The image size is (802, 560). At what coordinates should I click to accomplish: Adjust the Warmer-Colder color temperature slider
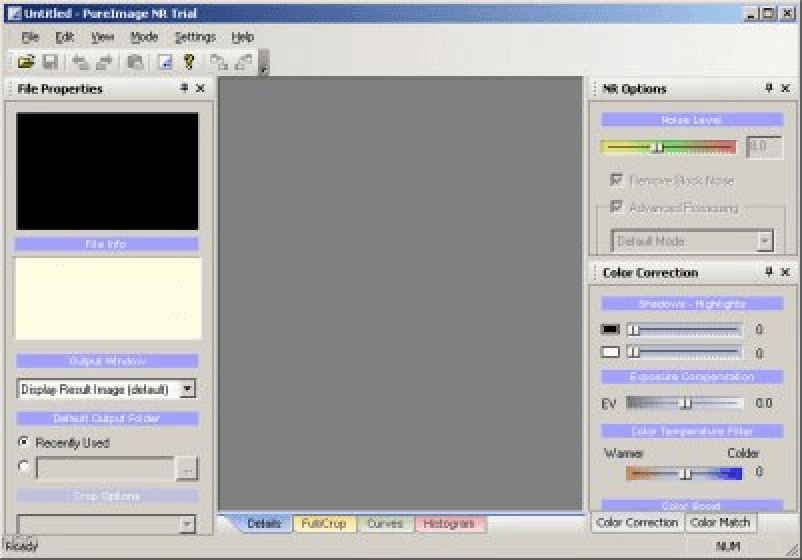point(684,474)
